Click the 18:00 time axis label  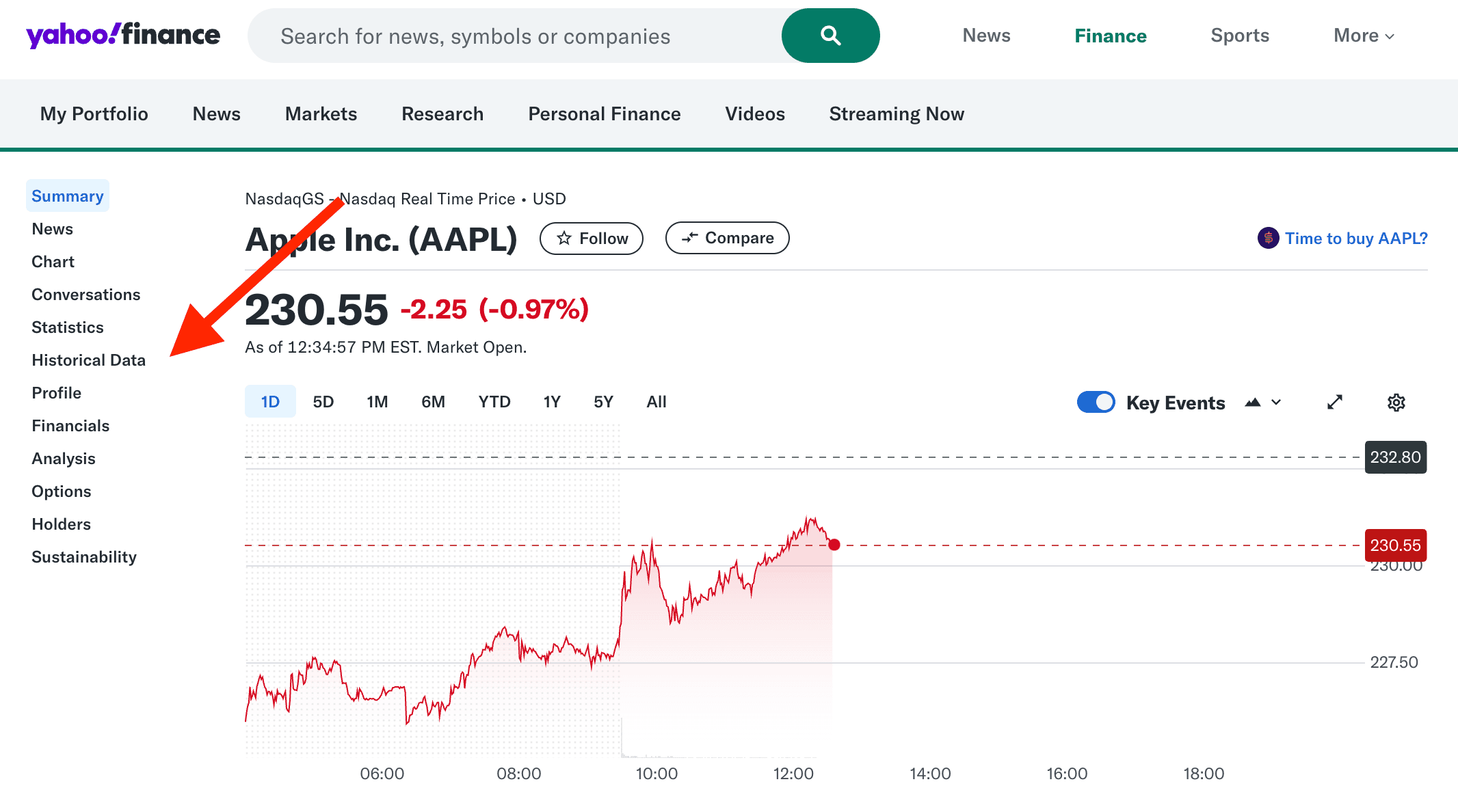click(1204, 774)
